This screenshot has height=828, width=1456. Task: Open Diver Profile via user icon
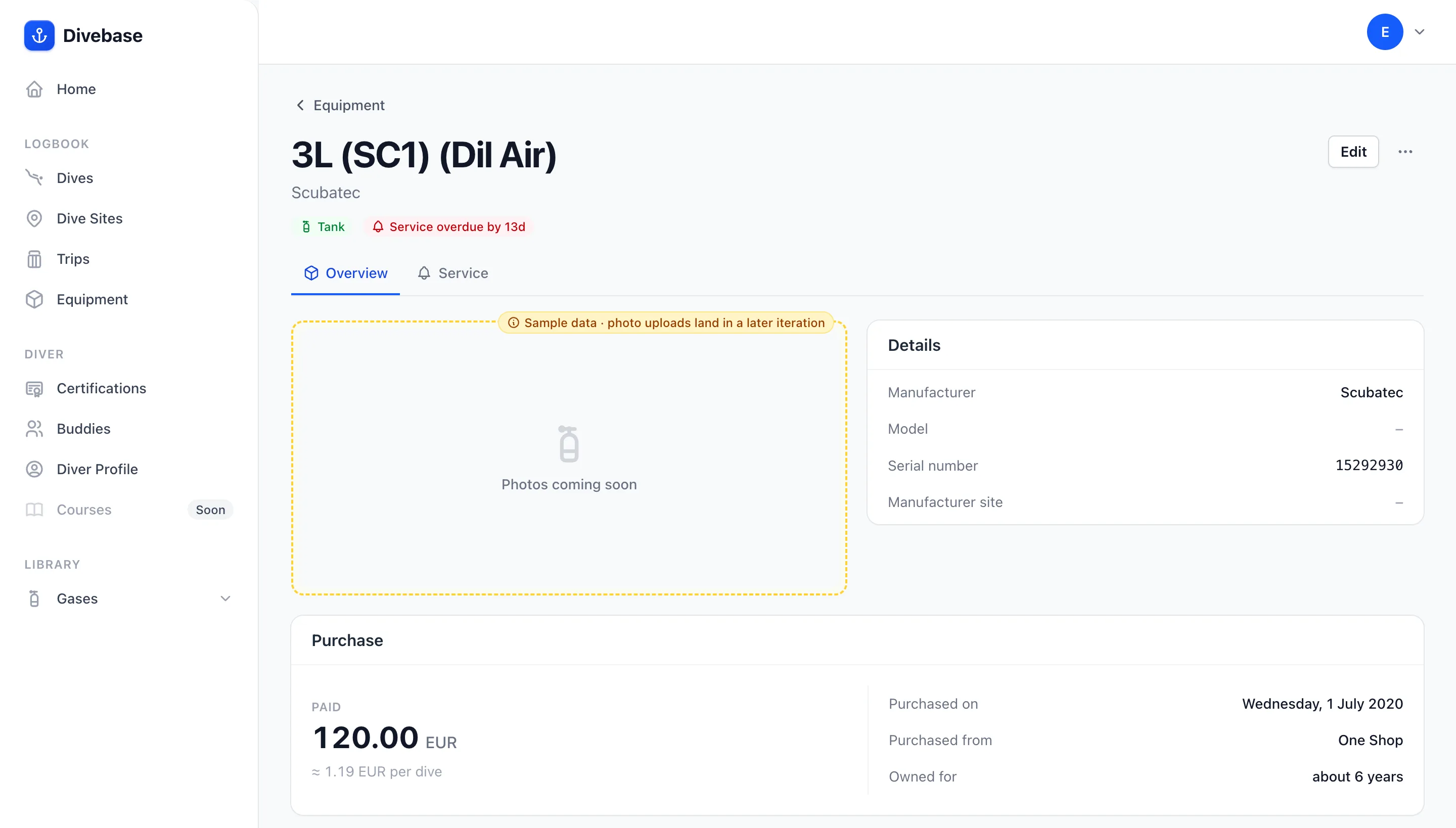[34, 469]
